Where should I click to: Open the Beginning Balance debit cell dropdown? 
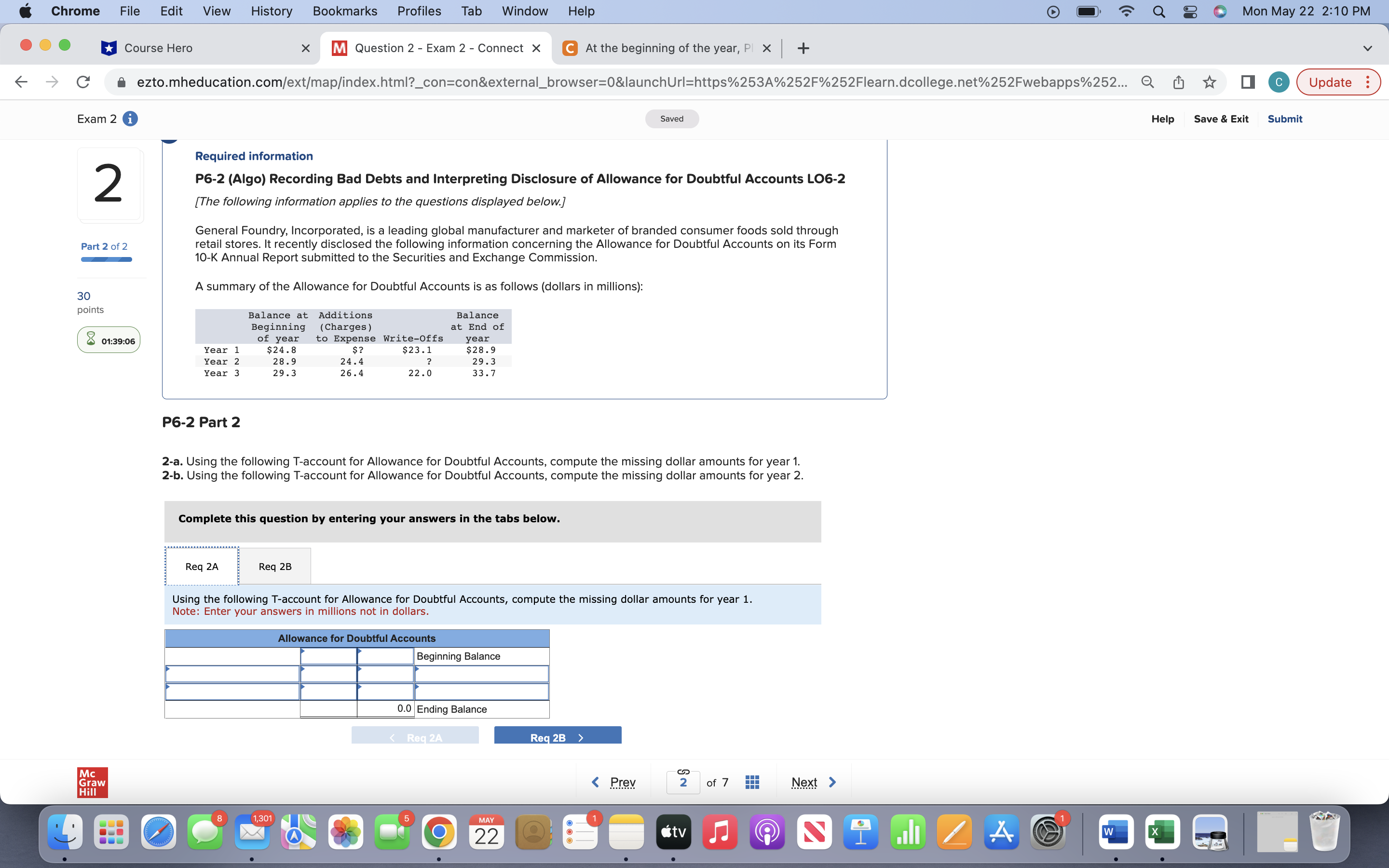(x=329, y=656)
